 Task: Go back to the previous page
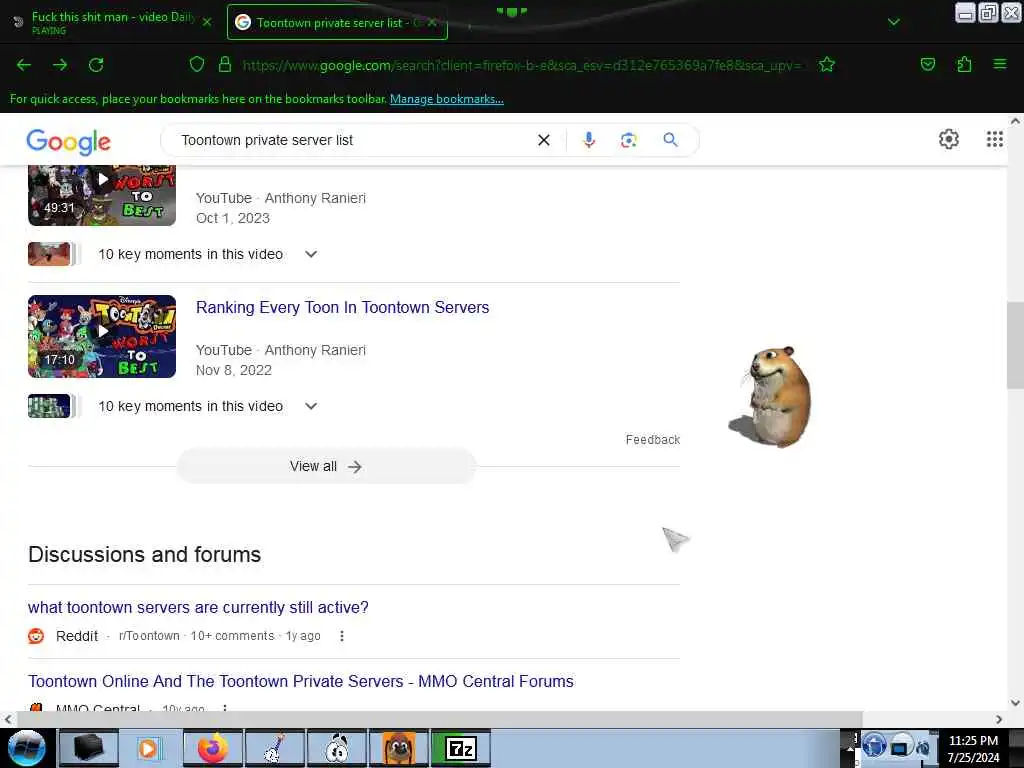pyautogui.click(x=24, y=65)
